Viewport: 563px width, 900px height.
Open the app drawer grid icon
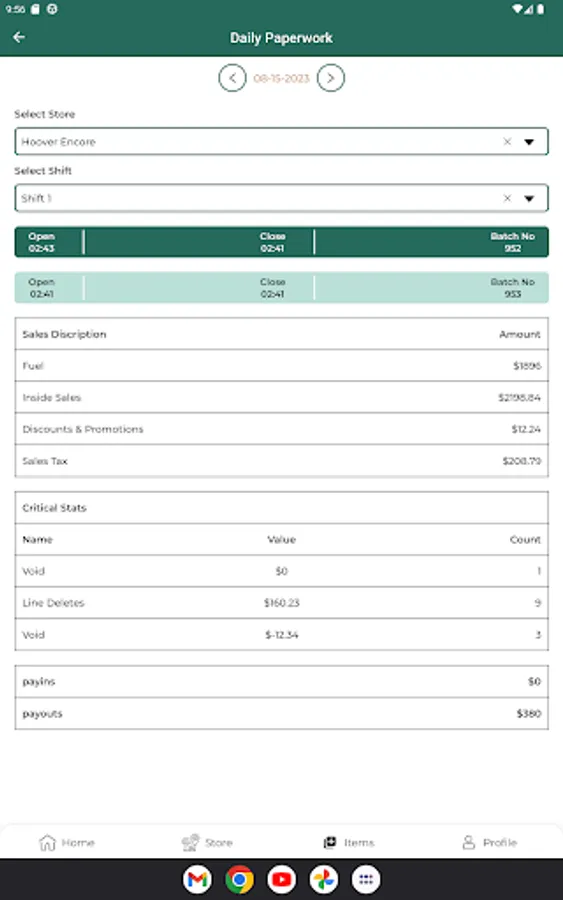tap(366, 879)
